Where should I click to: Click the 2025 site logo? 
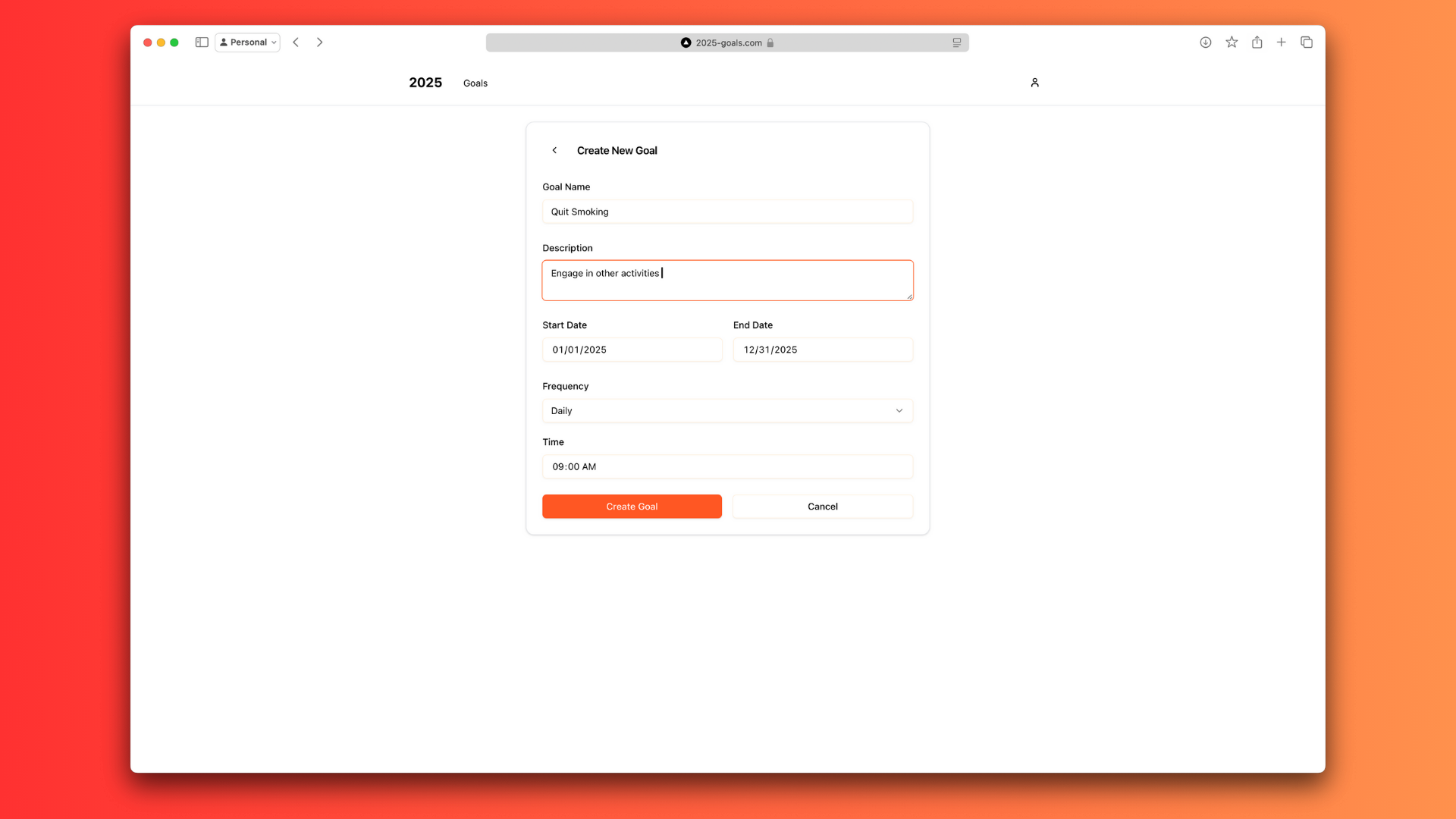[425, 83]
